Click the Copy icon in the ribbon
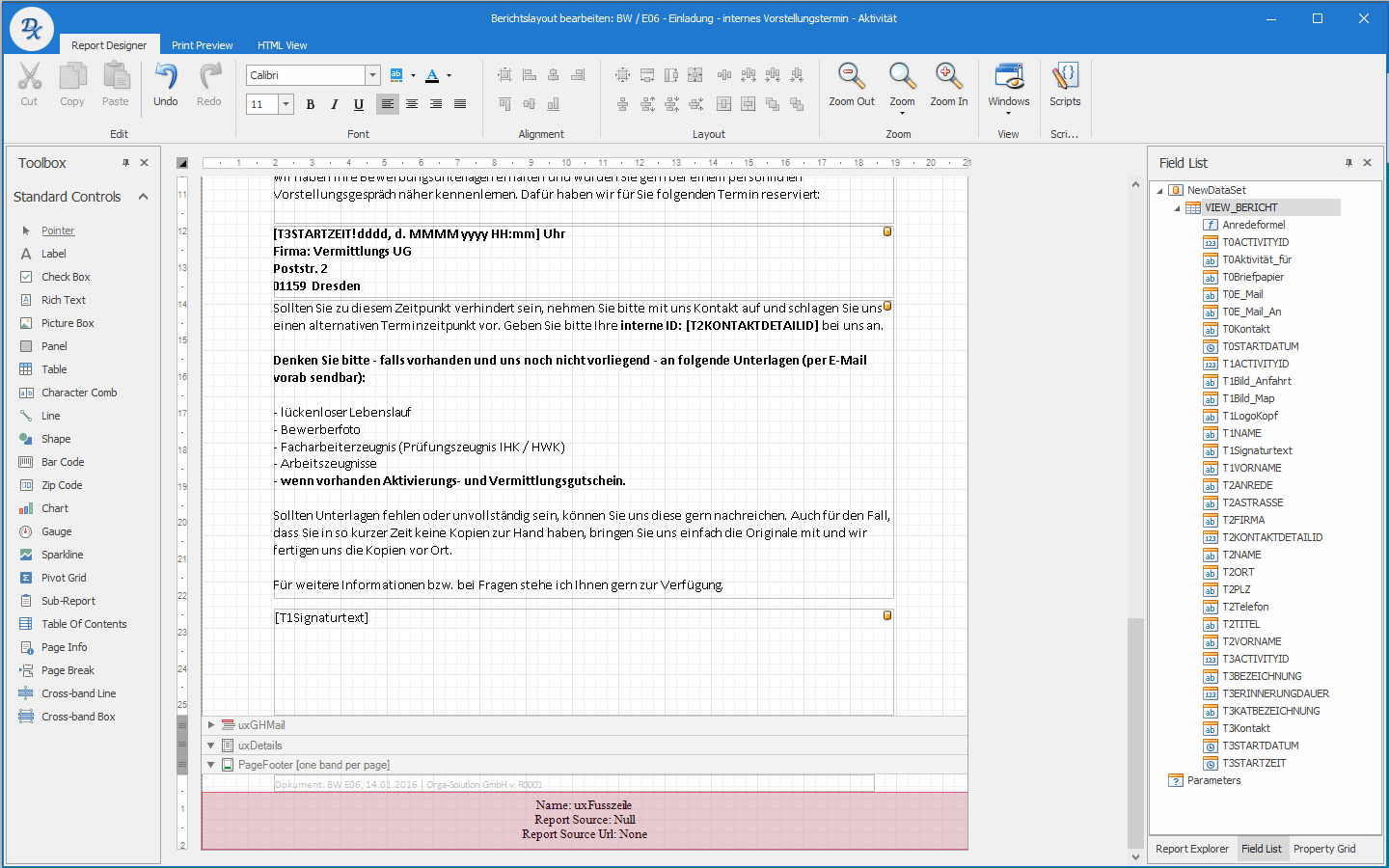This screenshot has width=1389, height=868. tap(72, 76)
